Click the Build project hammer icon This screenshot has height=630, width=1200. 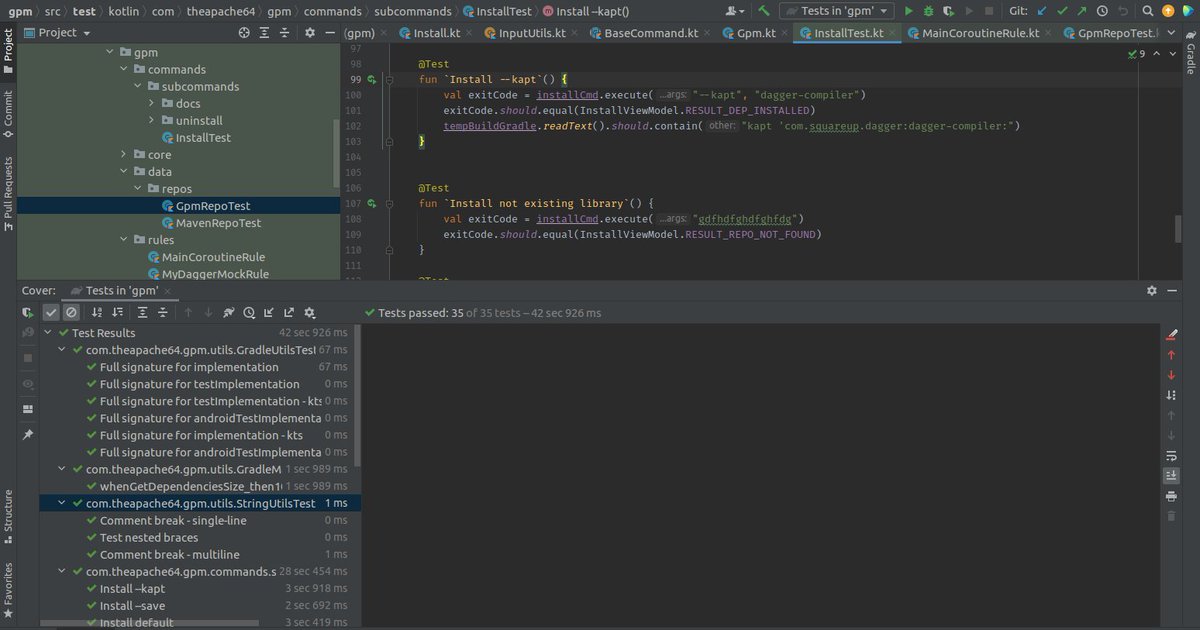coord(764,11)
